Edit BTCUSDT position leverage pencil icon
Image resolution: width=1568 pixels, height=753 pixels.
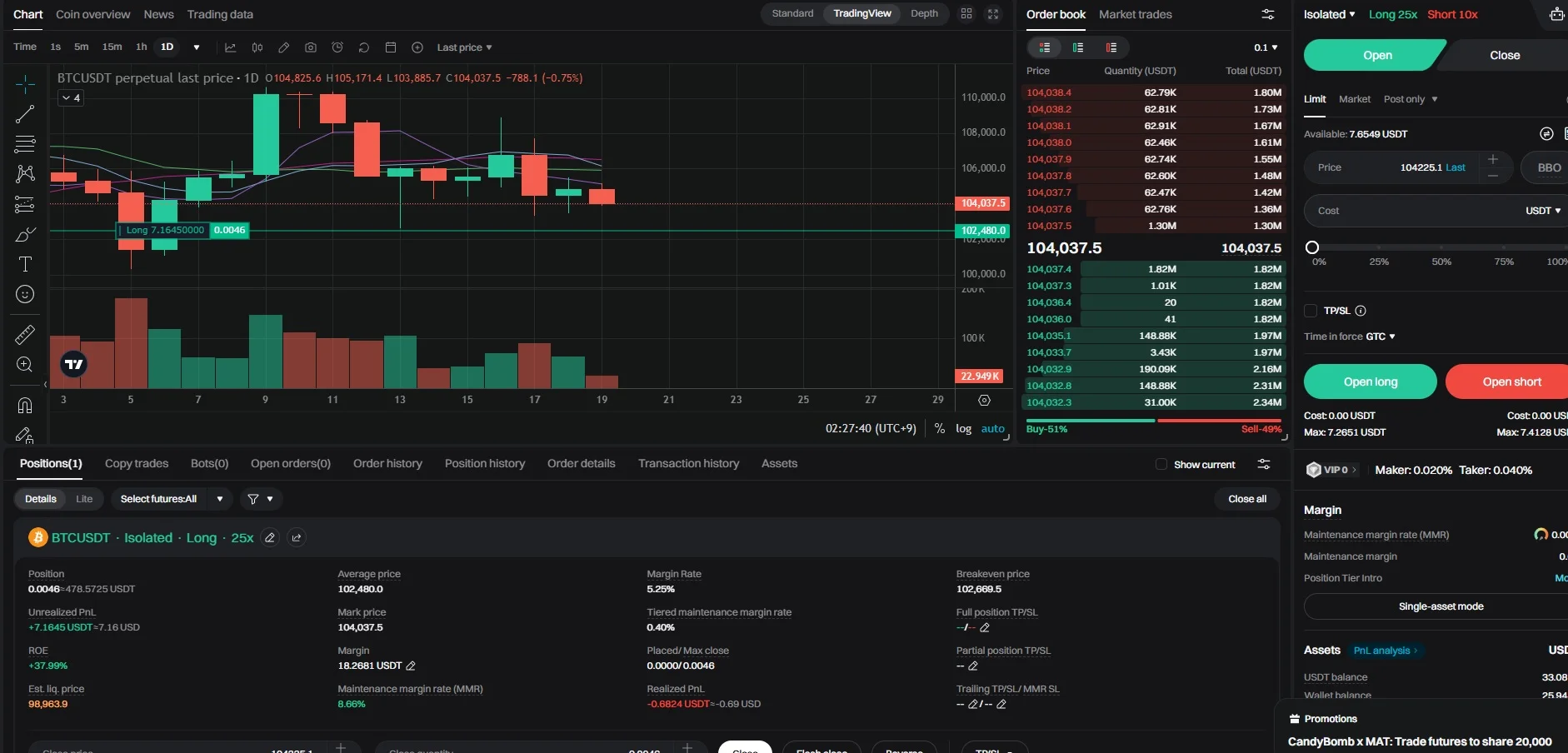point(270,538)
